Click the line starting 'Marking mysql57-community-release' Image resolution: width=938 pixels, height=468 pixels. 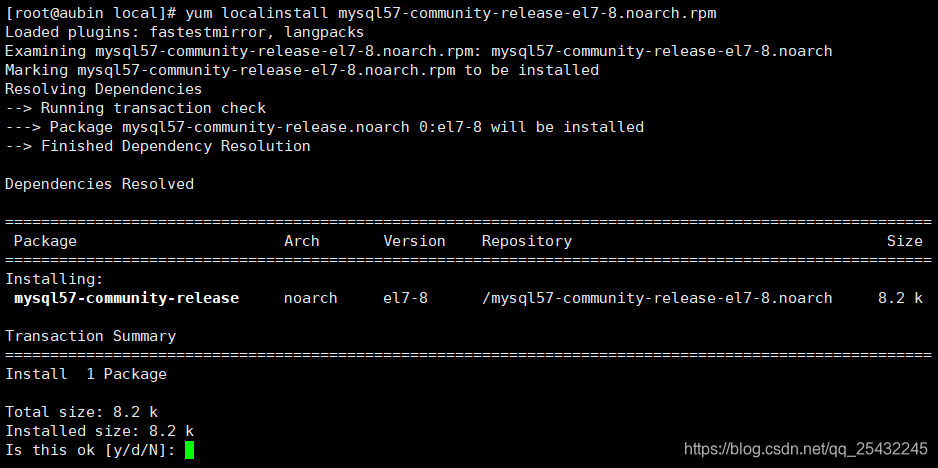click(302, 70)
